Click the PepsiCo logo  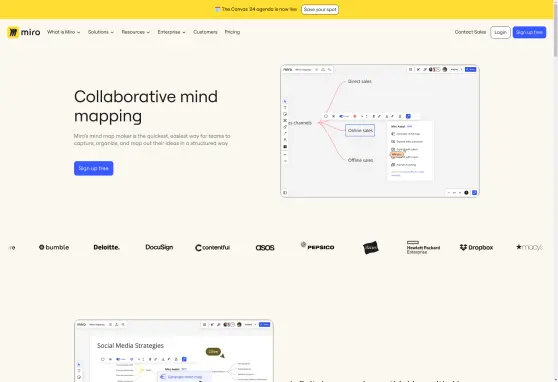tap(317, 246)
